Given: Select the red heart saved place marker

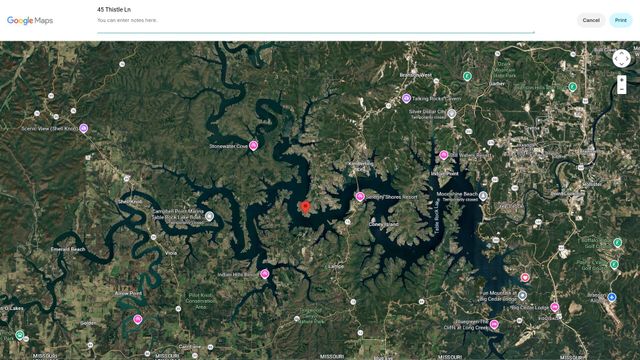Looking at the screenshot, I should click(525, 278).
